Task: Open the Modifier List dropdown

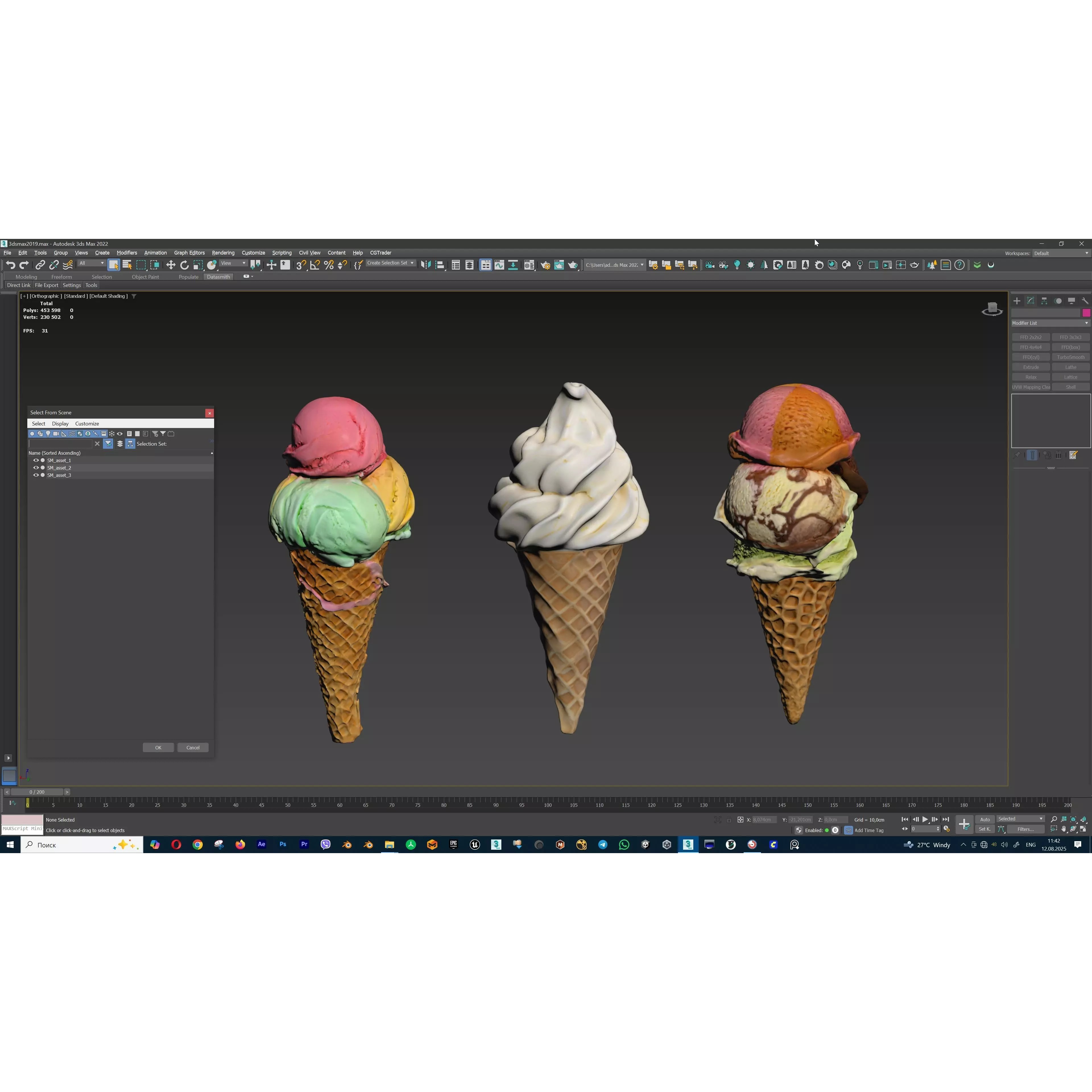Action: (x=1050, y=323)
